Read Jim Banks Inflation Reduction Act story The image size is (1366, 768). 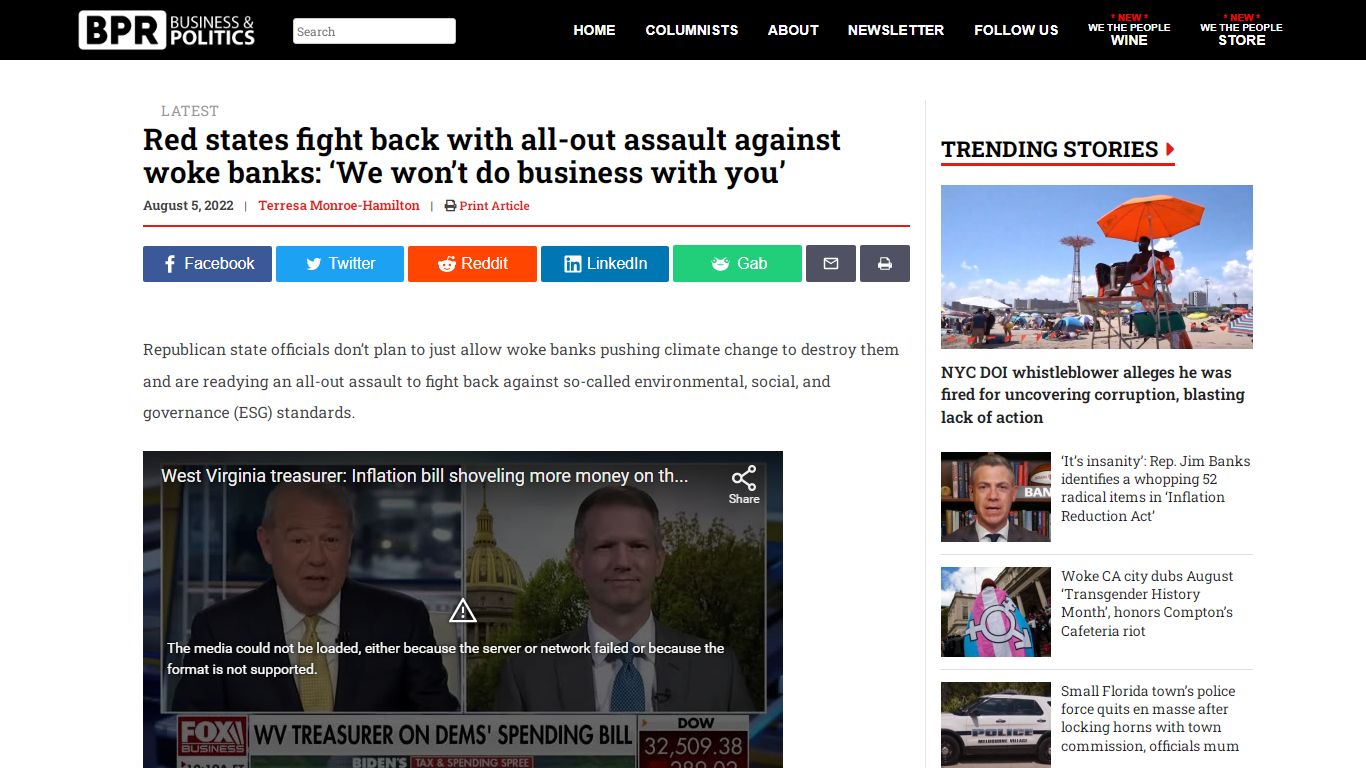click(x=1155, y=489)
